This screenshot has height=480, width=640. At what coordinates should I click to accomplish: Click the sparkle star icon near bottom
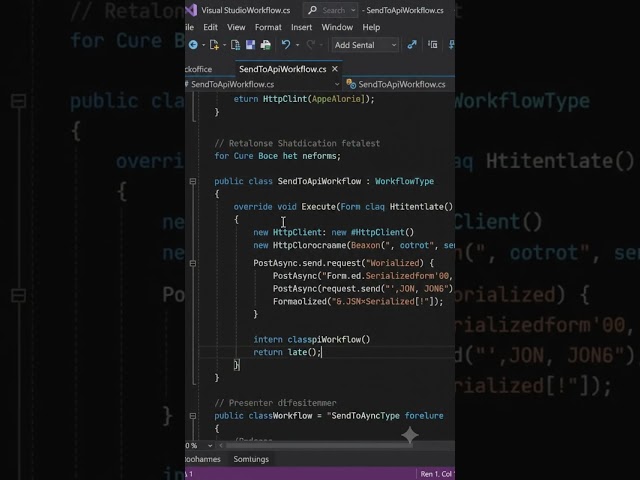[x=410, y=435]
